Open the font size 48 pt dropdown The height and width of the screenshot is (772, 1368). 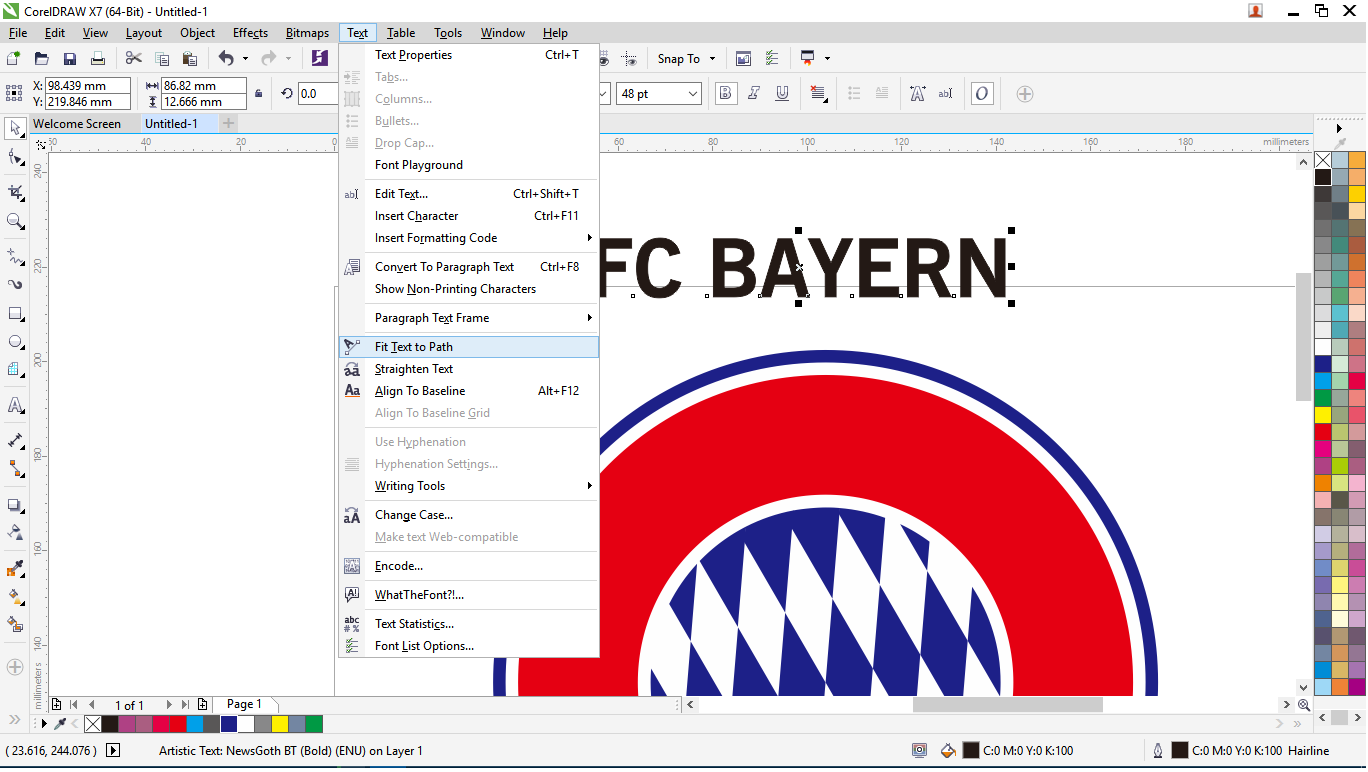[x=692, y=94]
